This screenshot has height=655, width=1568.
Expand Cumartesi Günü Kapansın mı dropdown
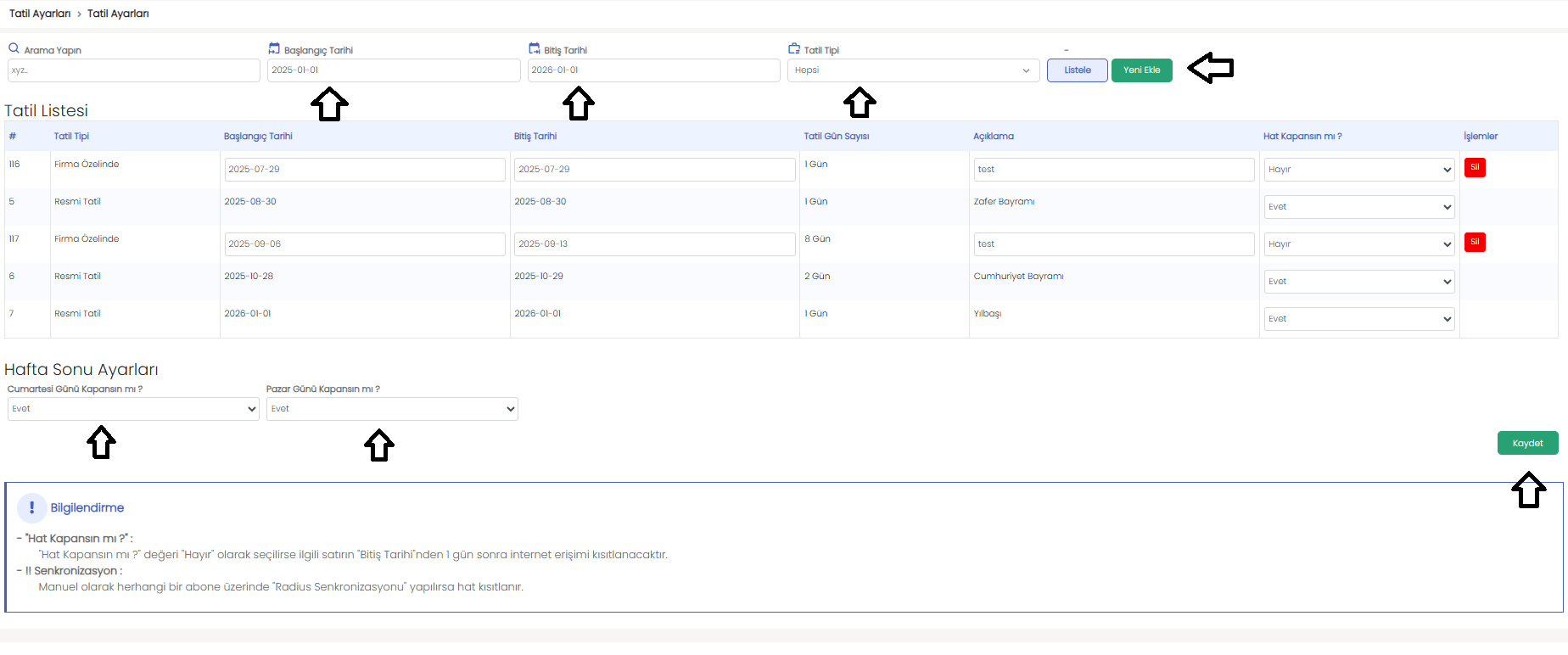tap(133, 409)
